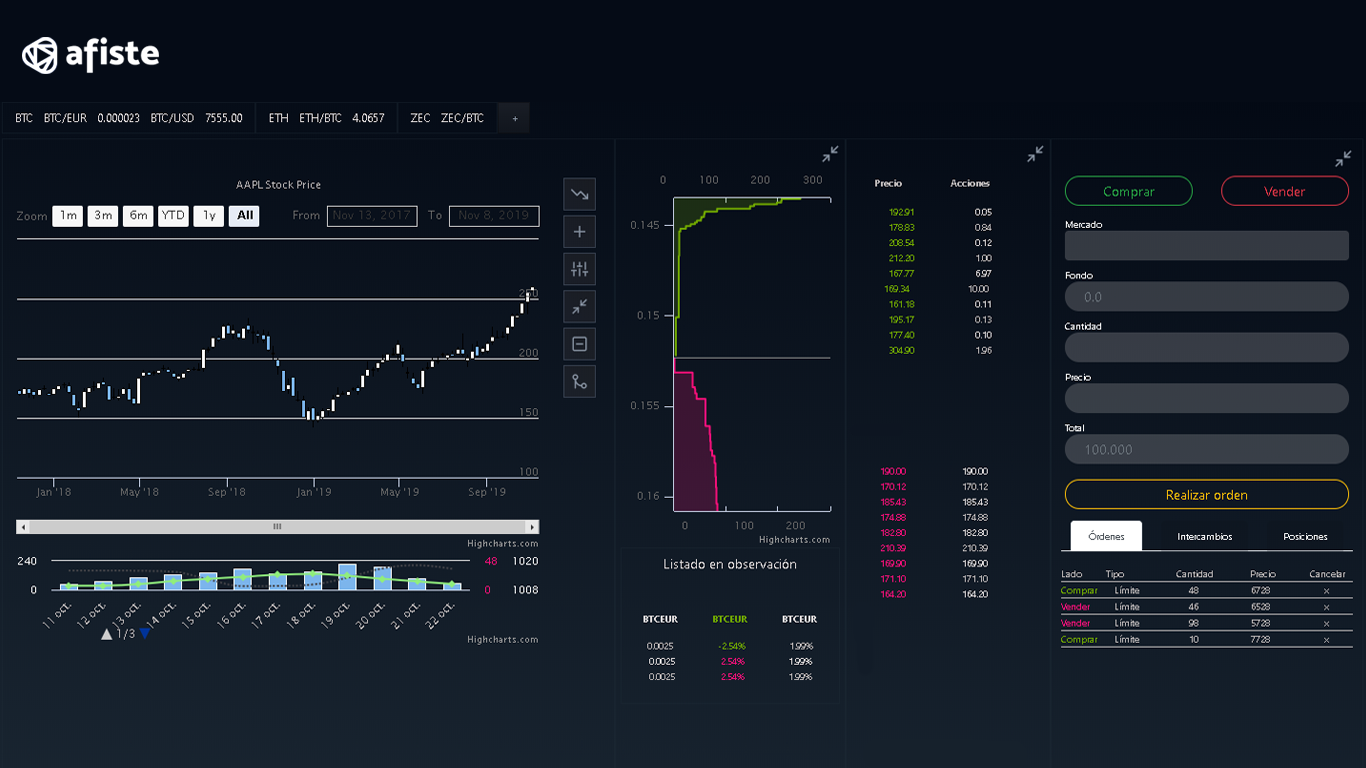Click the Comprar buy button
This screenshot has width=1366, height=768.
(1129, 191)
